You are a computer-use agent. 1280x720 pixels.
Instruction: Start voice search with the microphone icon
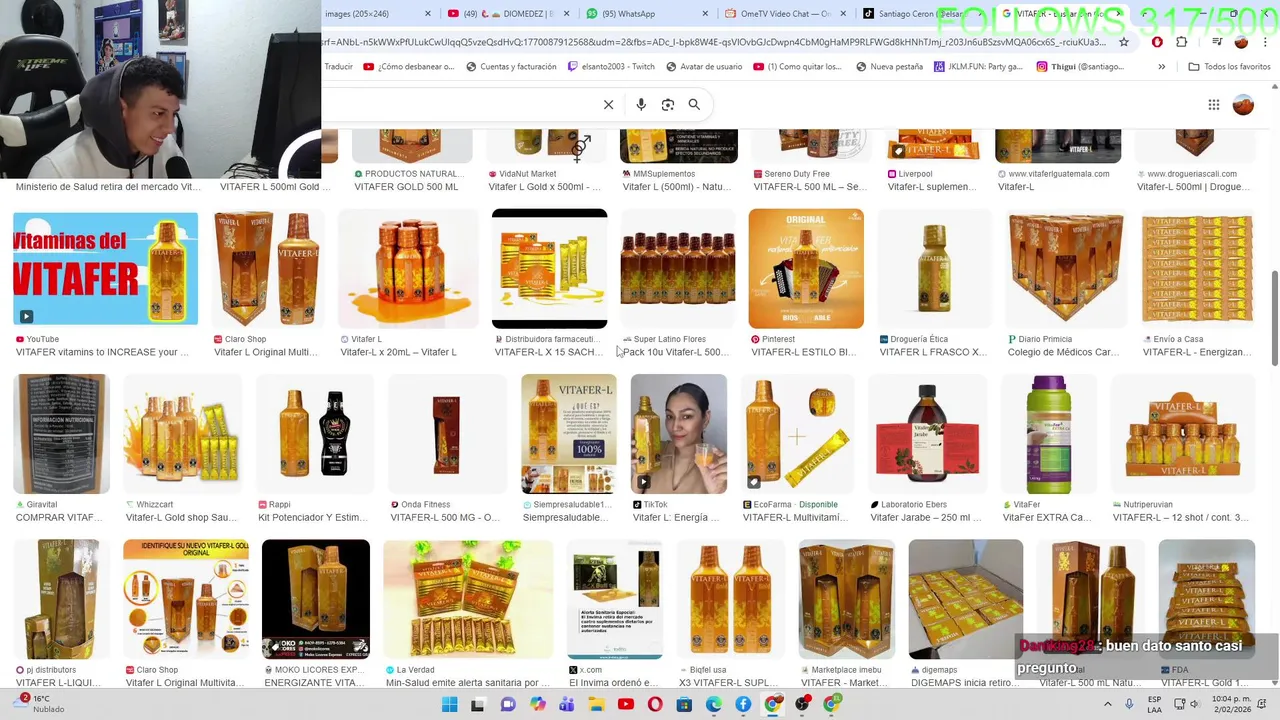(641, 104)
